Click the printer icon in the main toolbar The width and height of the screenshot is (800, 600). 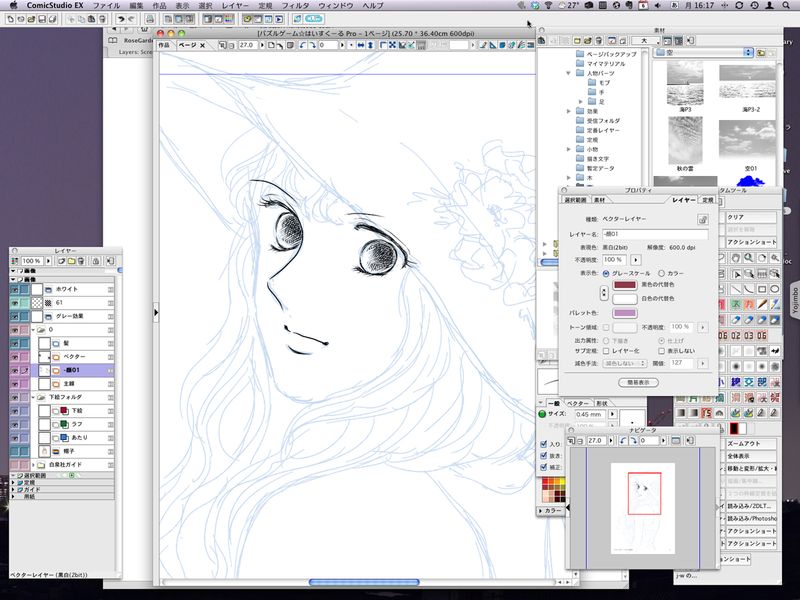(149, 19)
